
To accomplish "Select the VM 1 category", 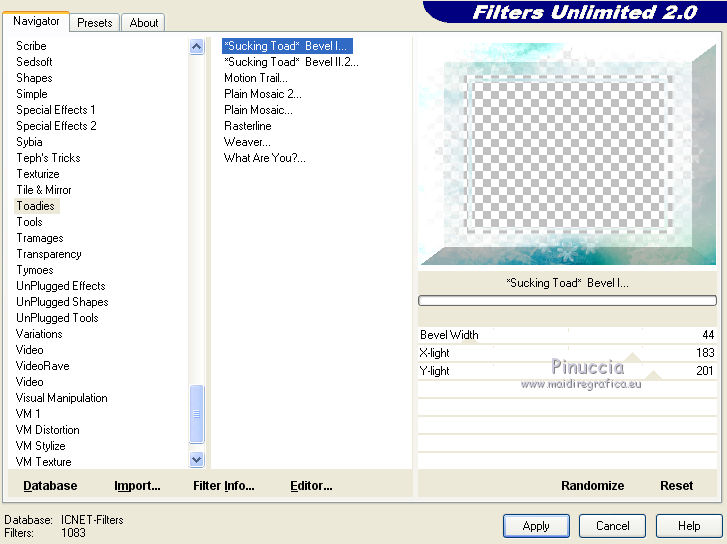I will 28,414.
